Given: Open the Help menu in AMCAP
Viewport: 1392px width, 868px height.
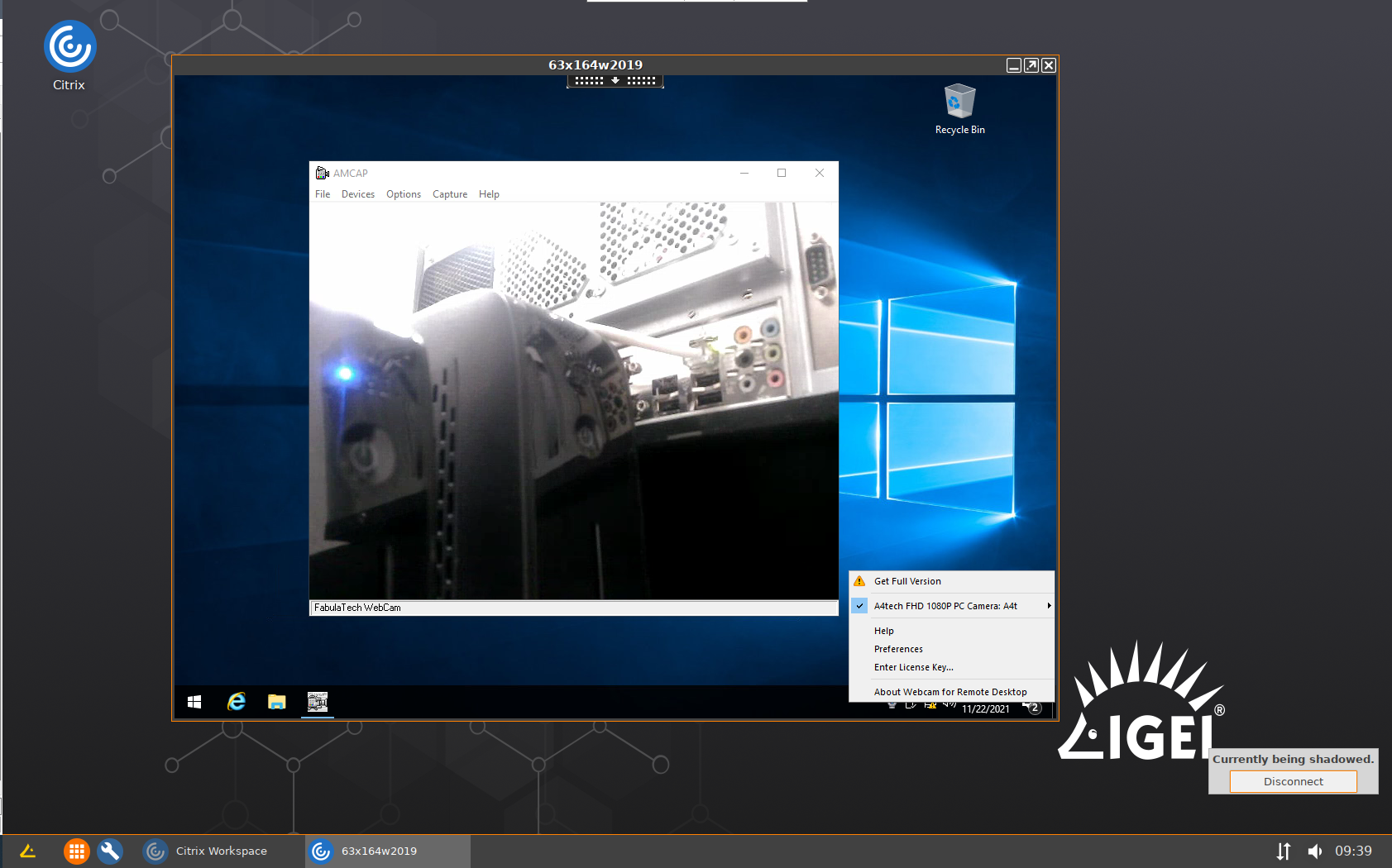Looking at the screenshot, I should 489,194.
